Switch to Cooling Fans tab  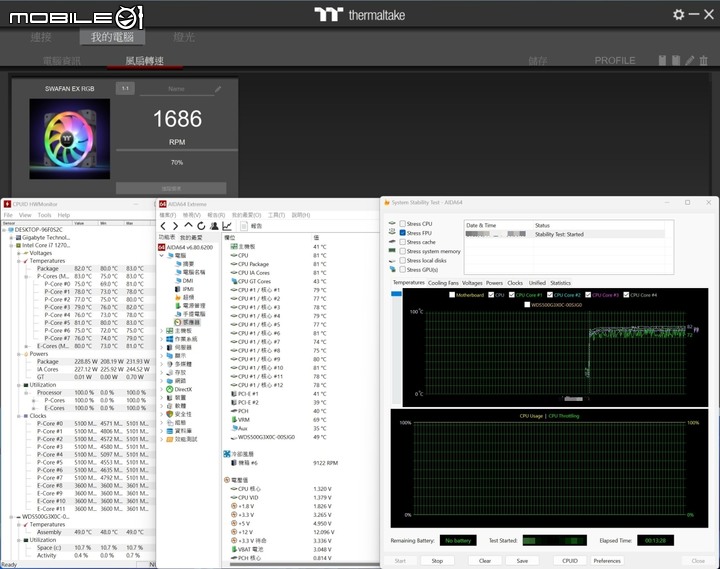point(443,283)
